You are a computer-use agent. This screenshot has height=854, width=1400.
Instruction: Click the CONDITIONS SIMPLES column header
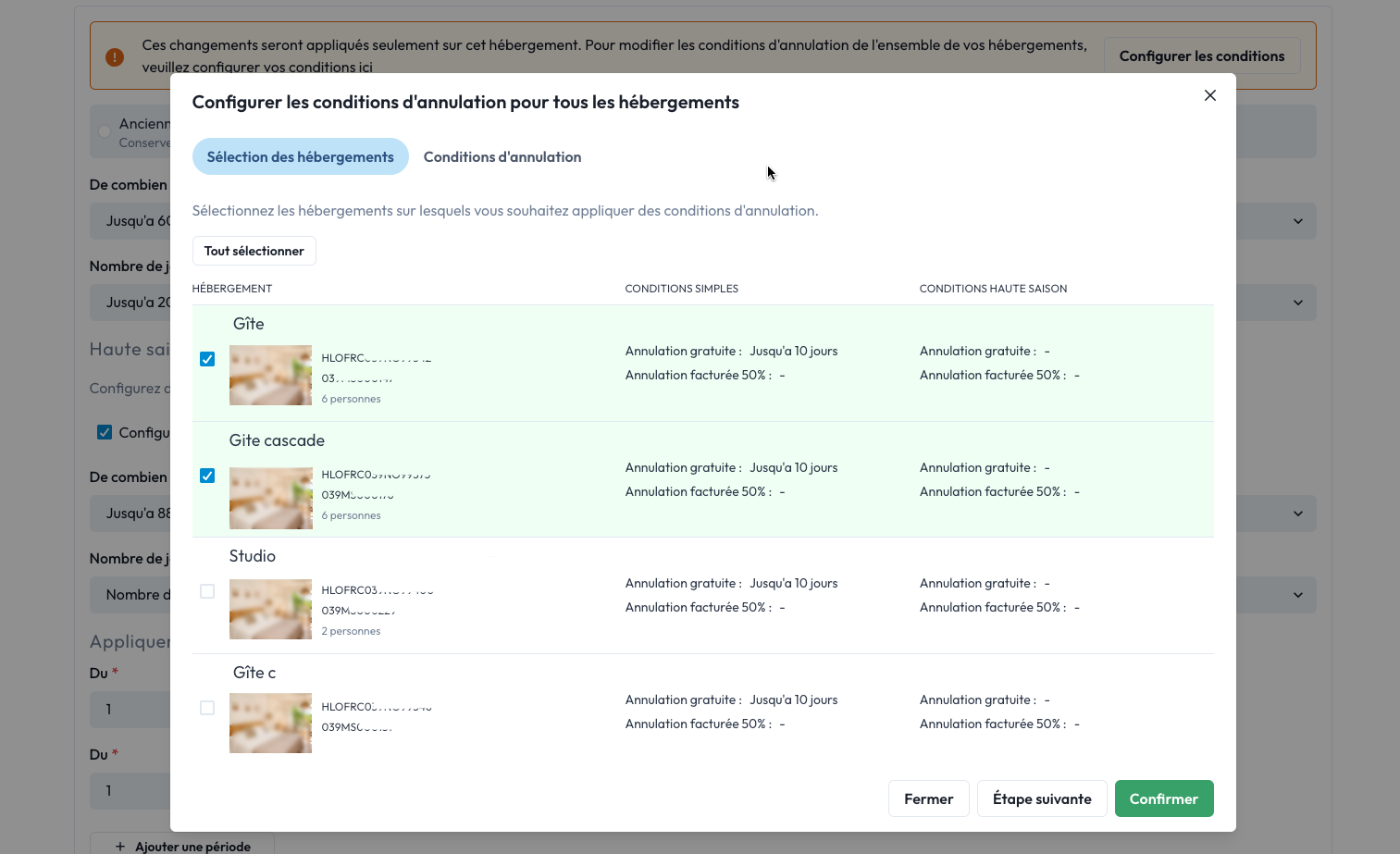[682, 289]
